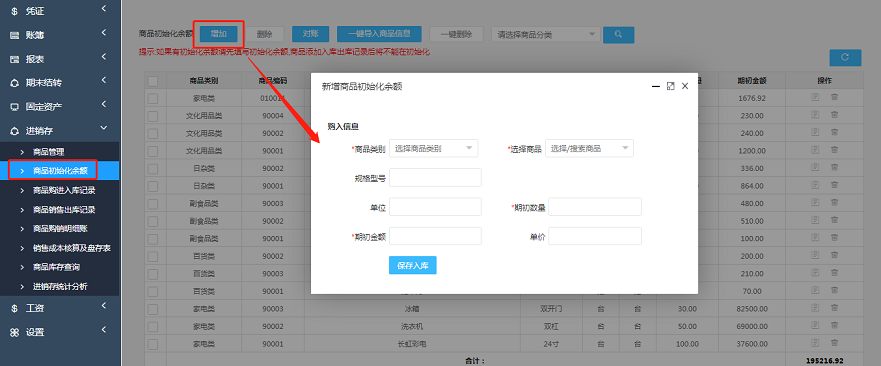This screenshot has height=366, width=881.
Task: Click edit icon in the 200.00 row
Action: (815, 255)
